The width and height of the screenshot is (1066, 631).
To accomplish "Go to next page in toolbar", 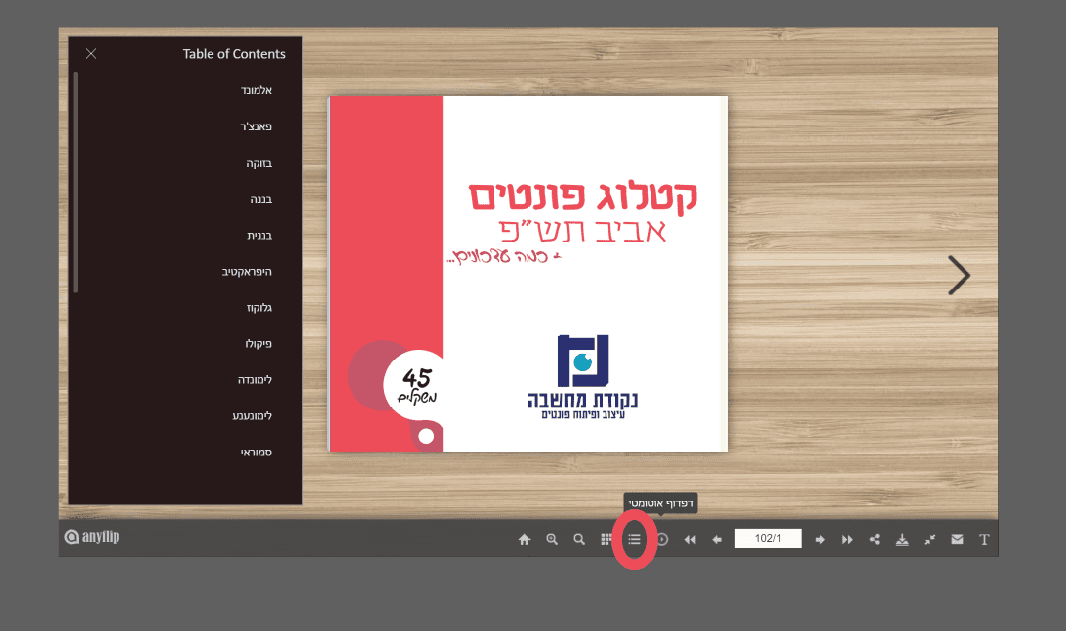I will (820, 539).
